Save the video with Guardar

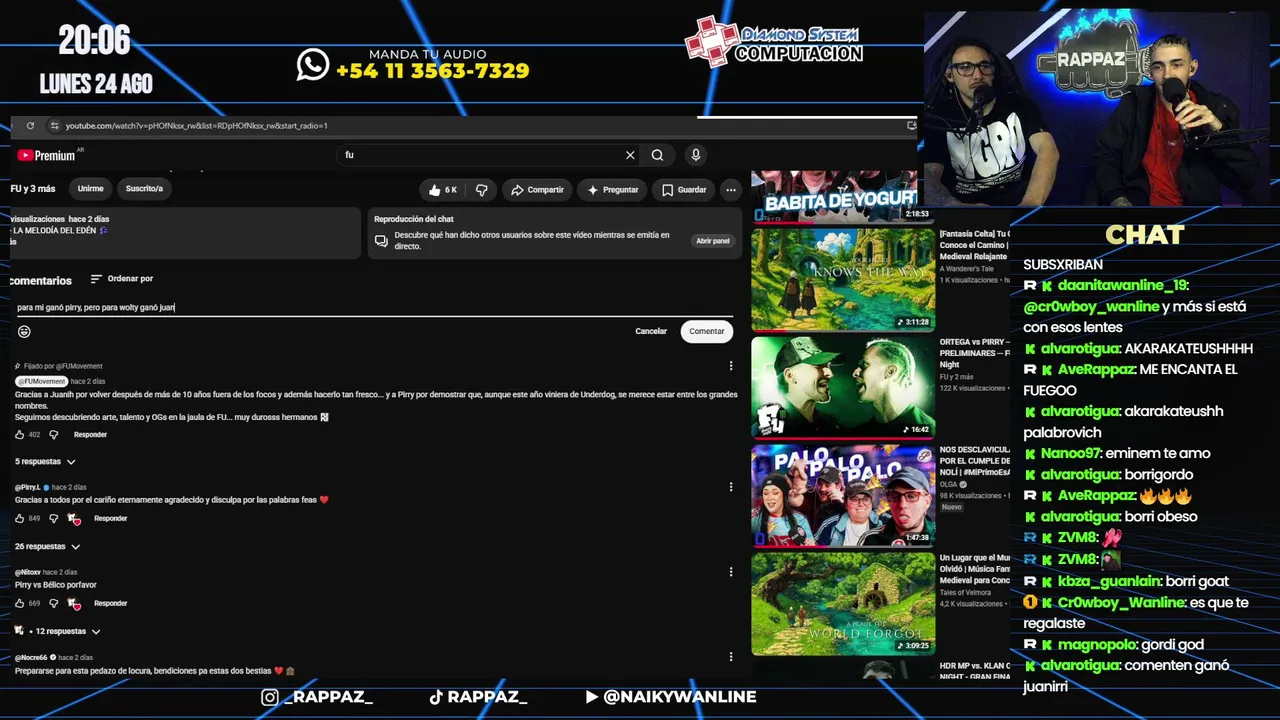684,190
